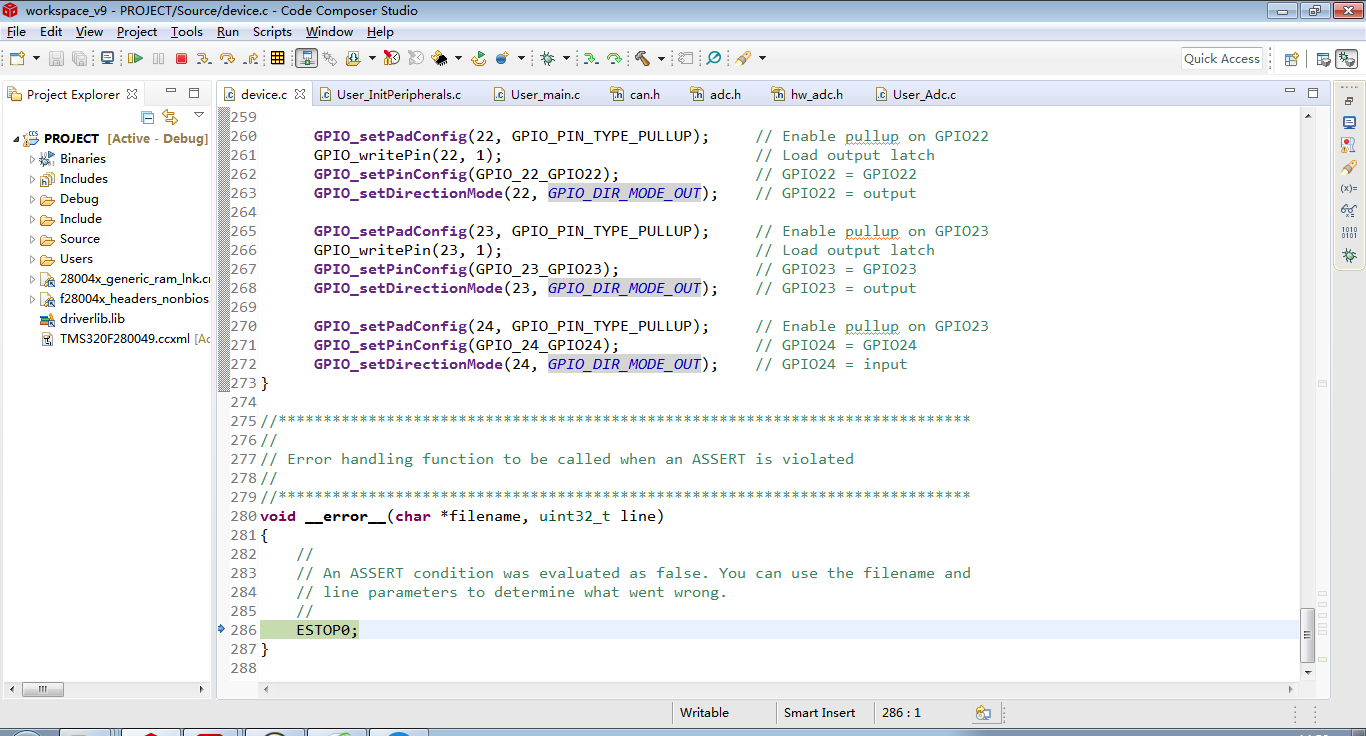The height and width of the screenshot is (736, 1366).
Task: Click the yellow grid icon in toolbar
Action: (278, 58)
